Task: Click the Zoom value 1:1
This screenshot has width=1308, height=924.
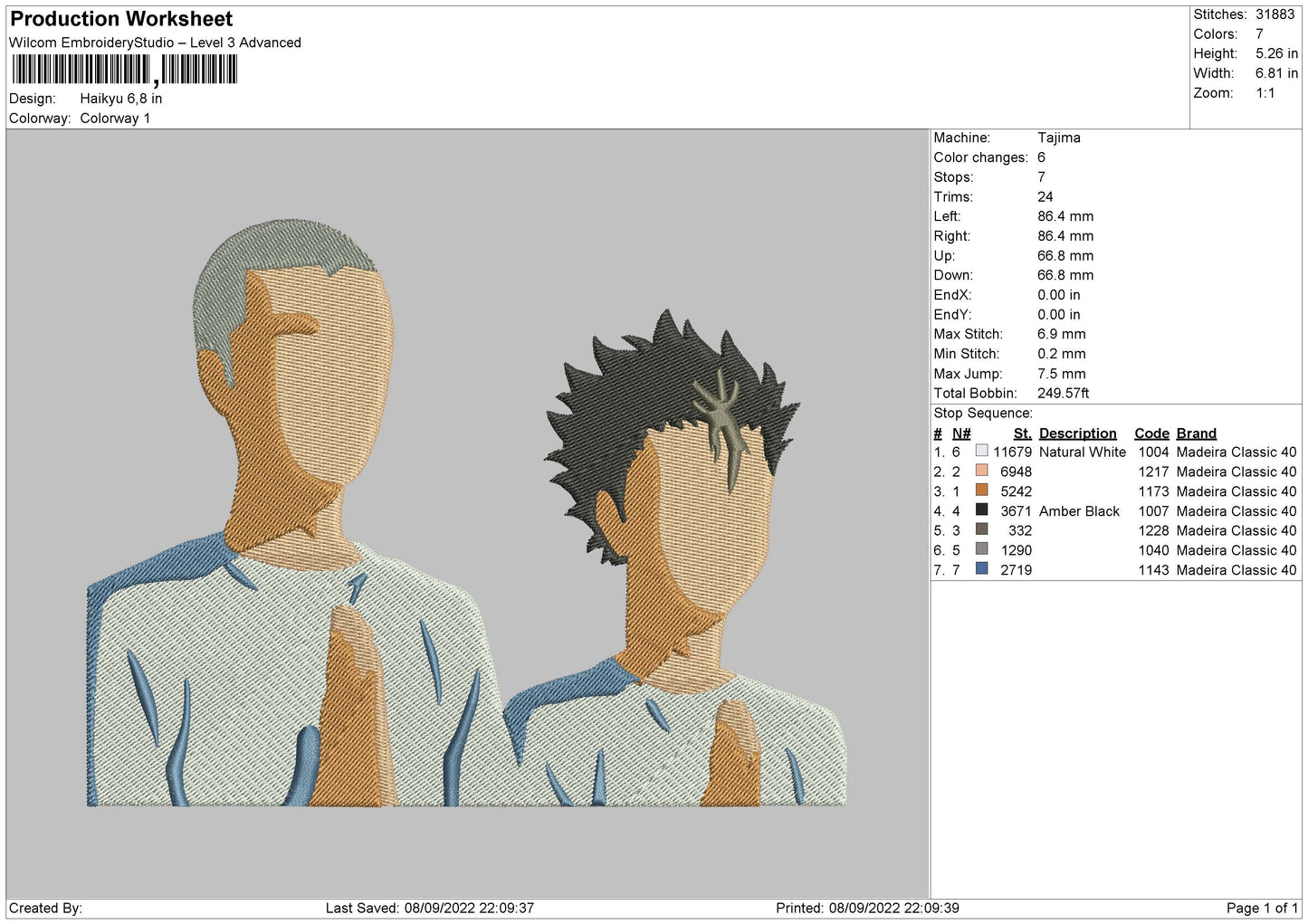Action: click(x=1265, y=93)
